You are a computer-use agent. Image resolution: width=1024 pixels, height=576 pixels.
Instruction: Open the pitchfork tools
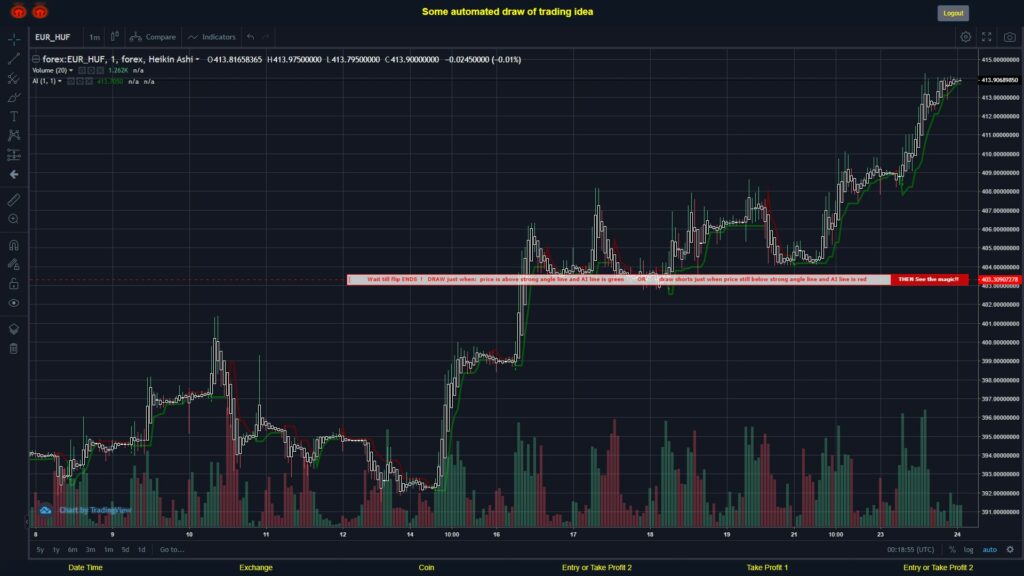pyautogui.click(x=14, y=78)
